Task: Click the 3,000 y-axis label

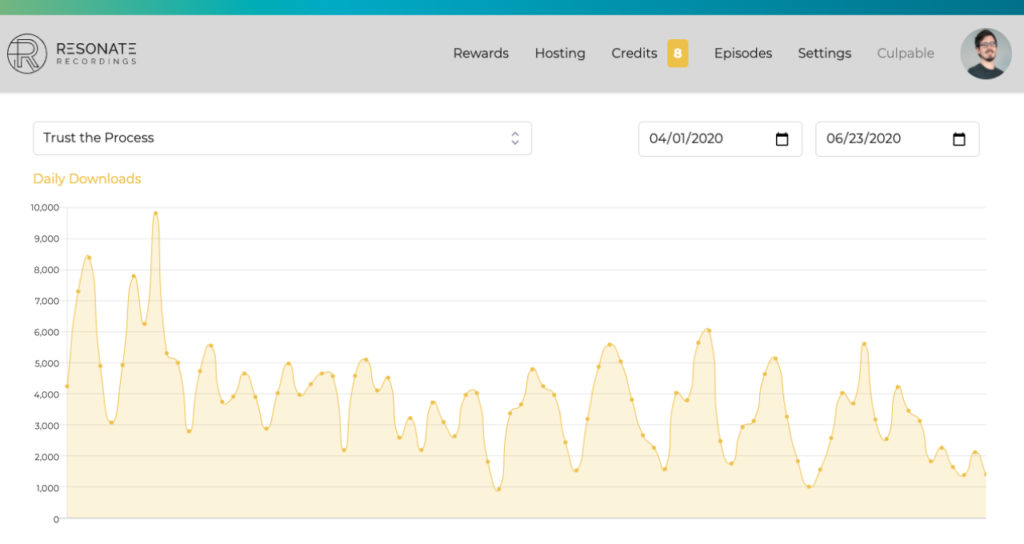Action: coord(46,426)
